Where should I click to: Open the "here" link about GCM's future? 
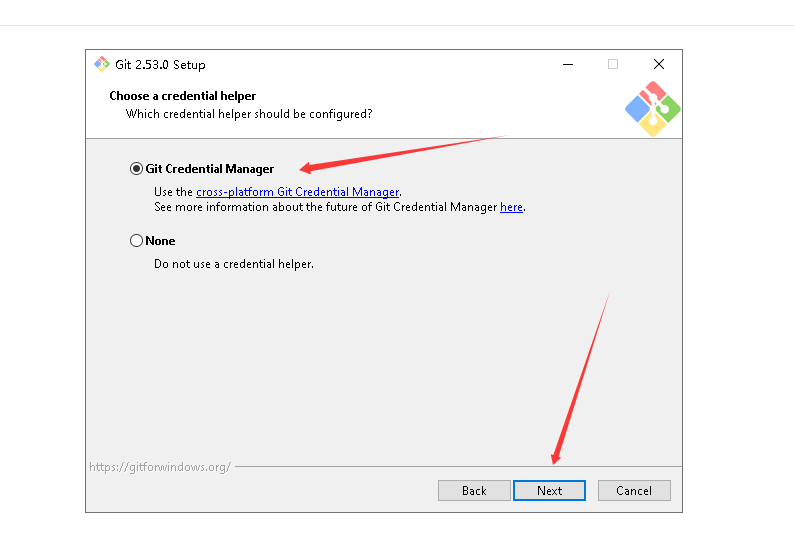coord(511,207)
